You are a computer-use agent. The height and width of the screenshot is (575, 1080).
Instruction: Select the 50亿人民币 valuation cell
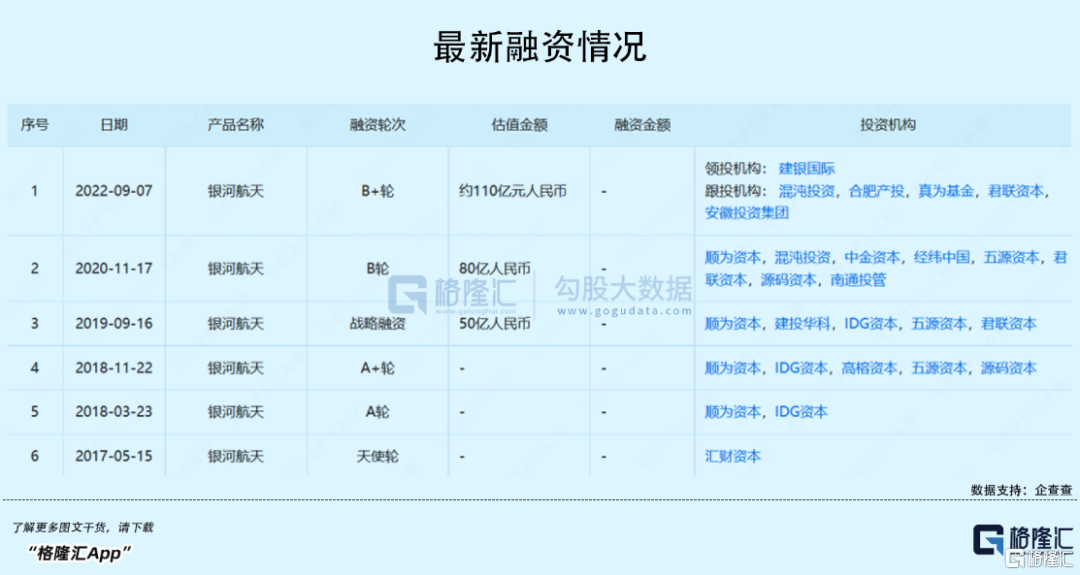click(495, 324)
